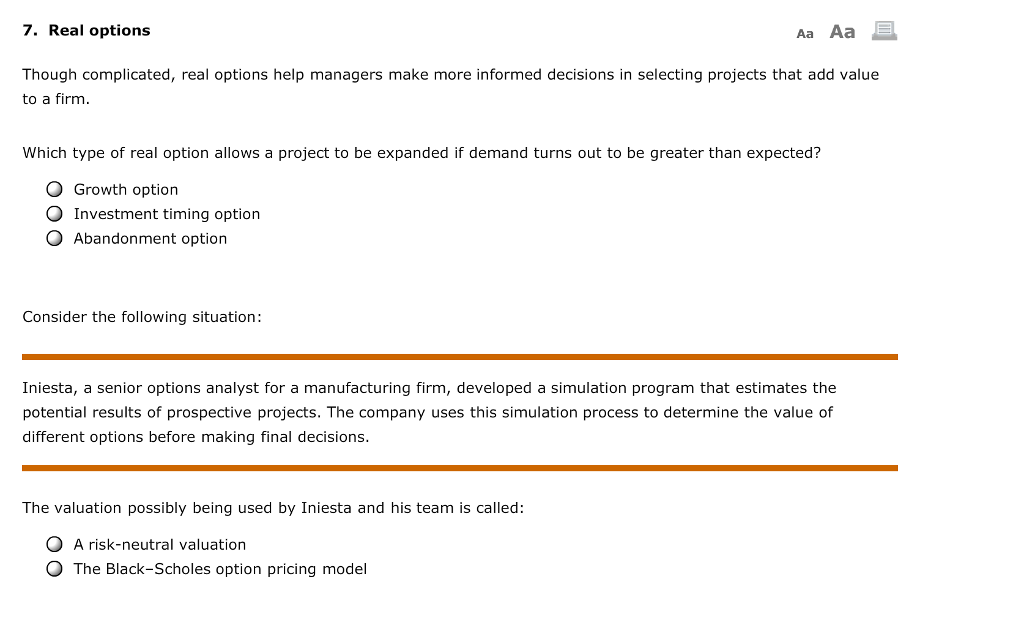The height and width of the screenshot is (628, 1024).
Task: Click the upper orange divider bar
Action: tap(459, 355)
